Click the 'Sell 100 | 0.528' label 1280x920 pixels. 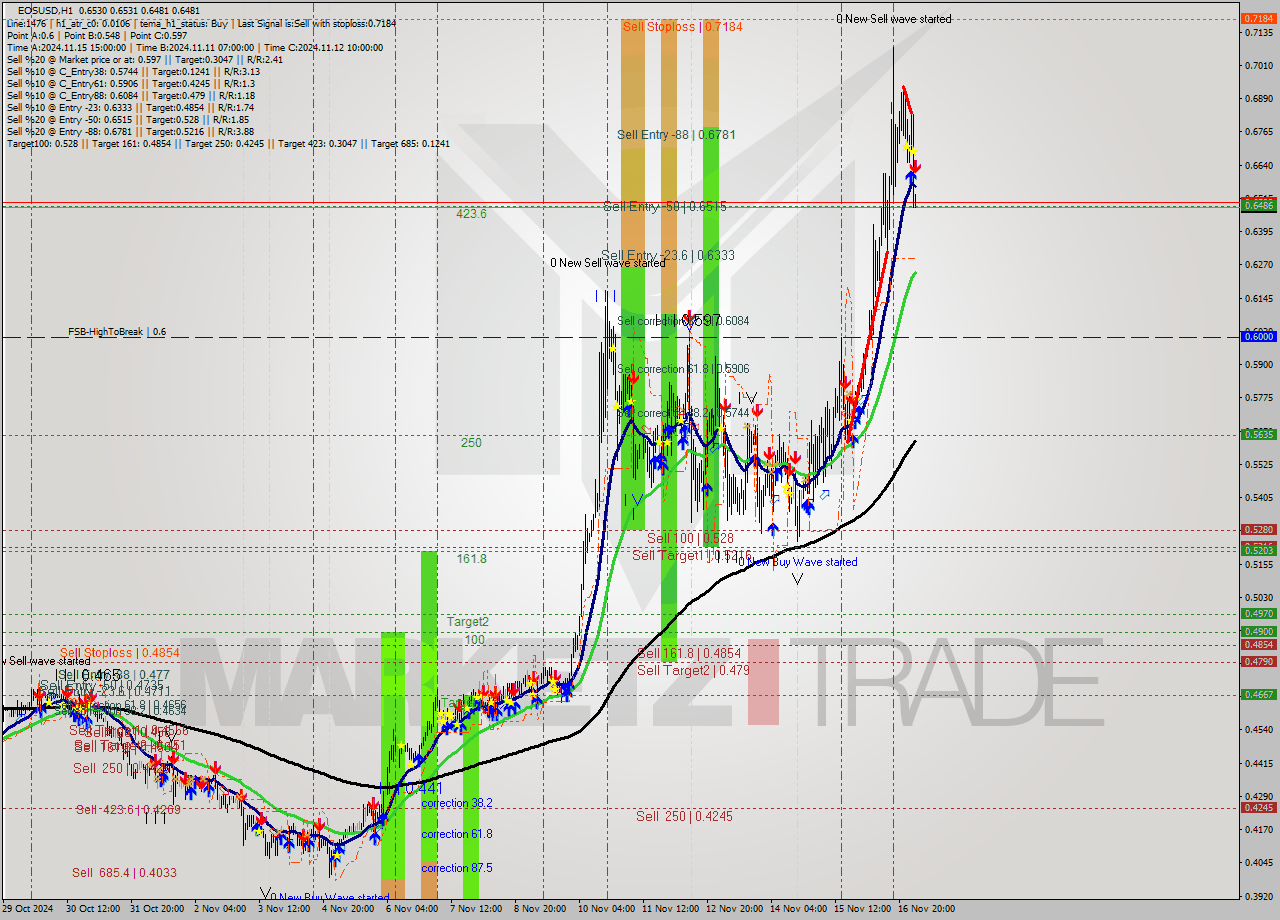coord(690,539)
